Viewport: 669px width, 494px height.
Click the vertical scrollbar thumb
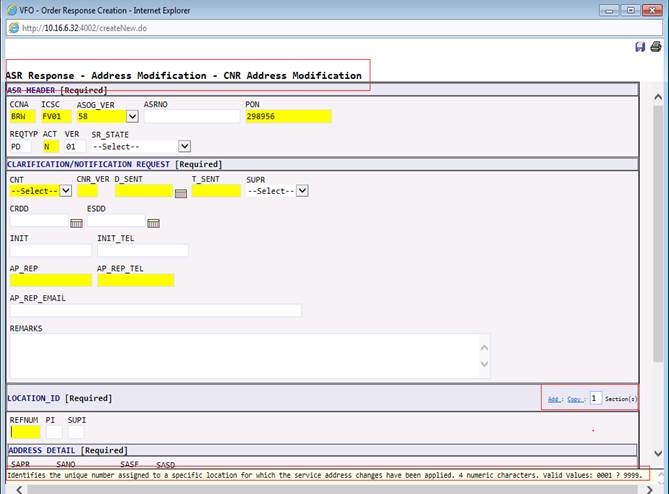point(658,234)
